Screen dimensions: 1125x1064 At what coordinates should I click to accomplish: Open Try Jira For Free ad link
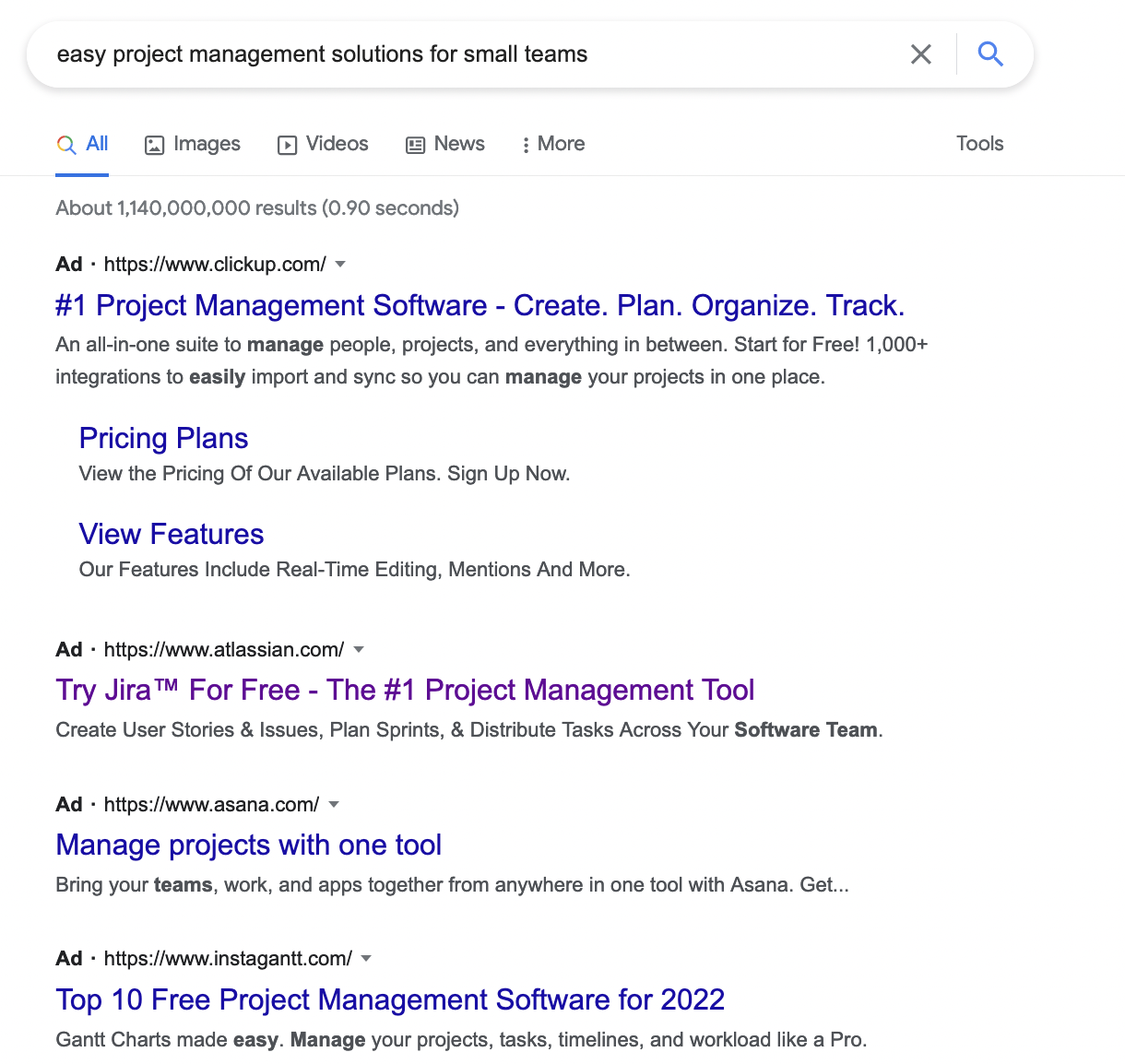coord(405,690)
